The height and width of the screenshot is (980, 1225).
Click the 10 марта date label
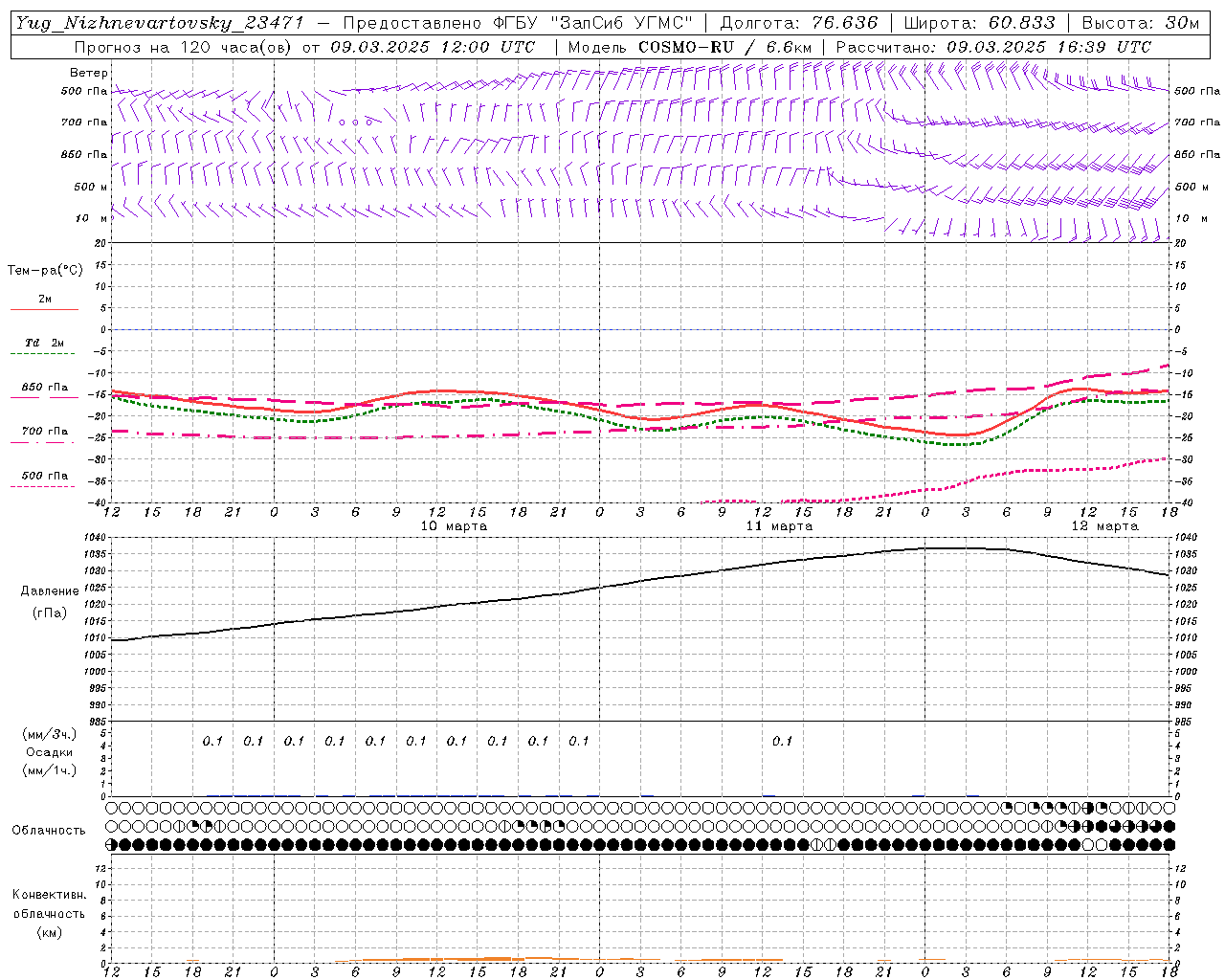455,526
